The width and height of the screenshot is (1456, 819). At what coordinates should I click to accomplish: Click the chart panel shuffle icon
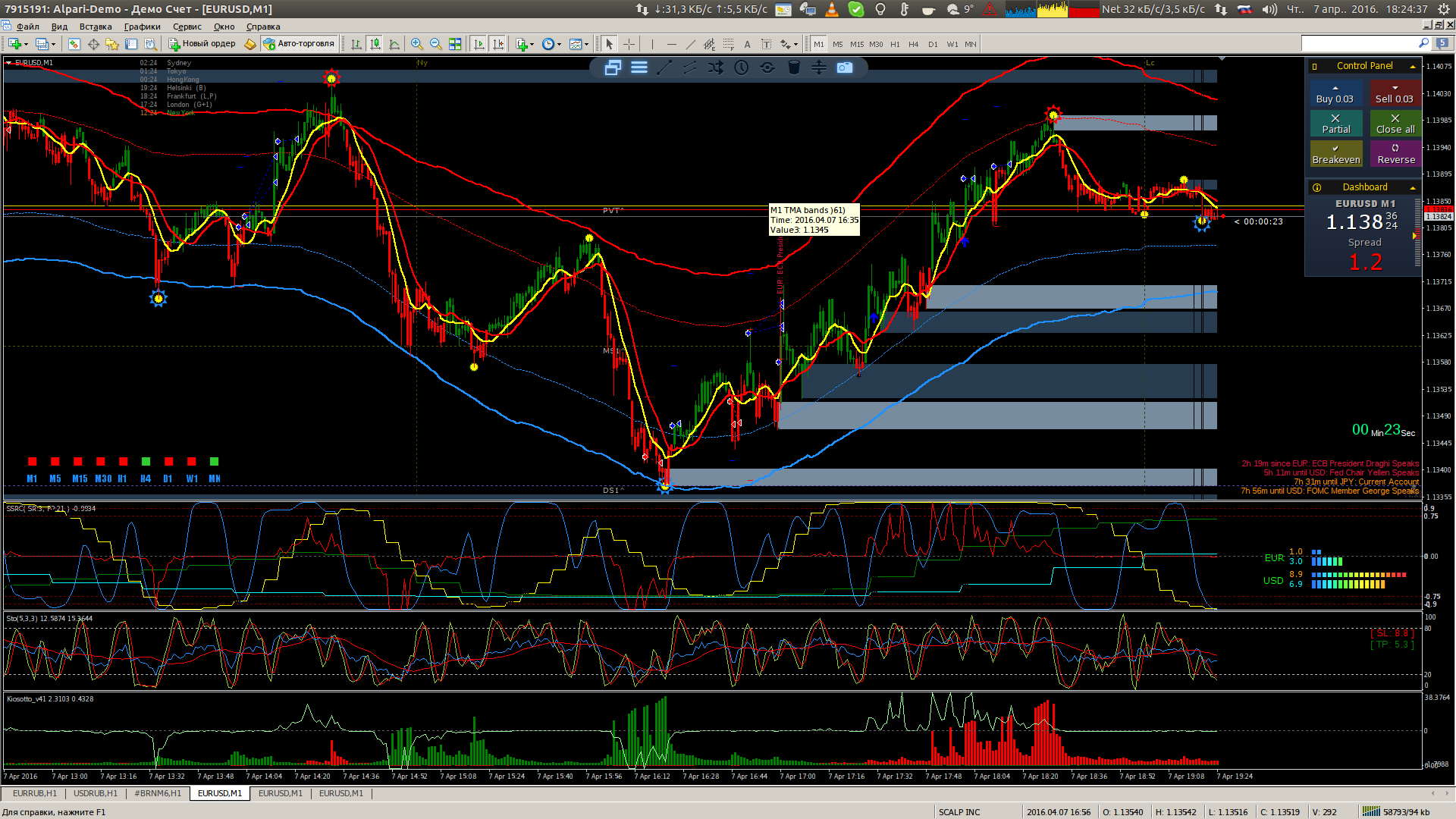pyautogui.click(x=715, y=67)
